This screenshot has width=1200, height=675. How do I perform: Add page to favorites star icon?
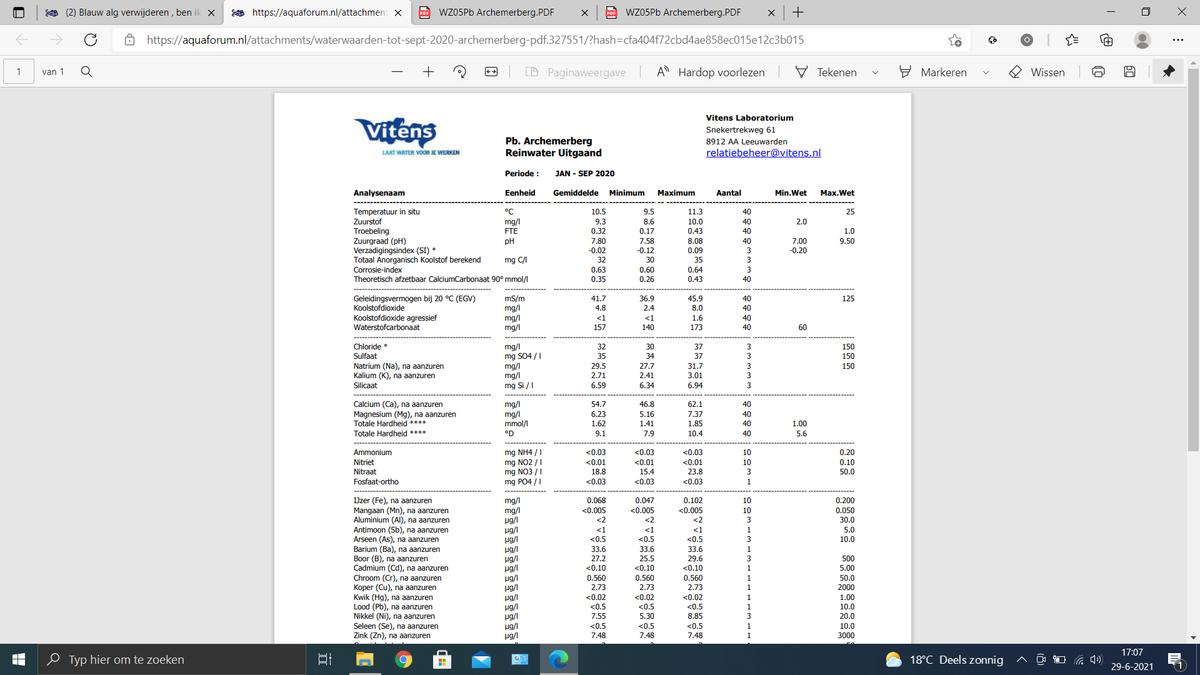955,40
